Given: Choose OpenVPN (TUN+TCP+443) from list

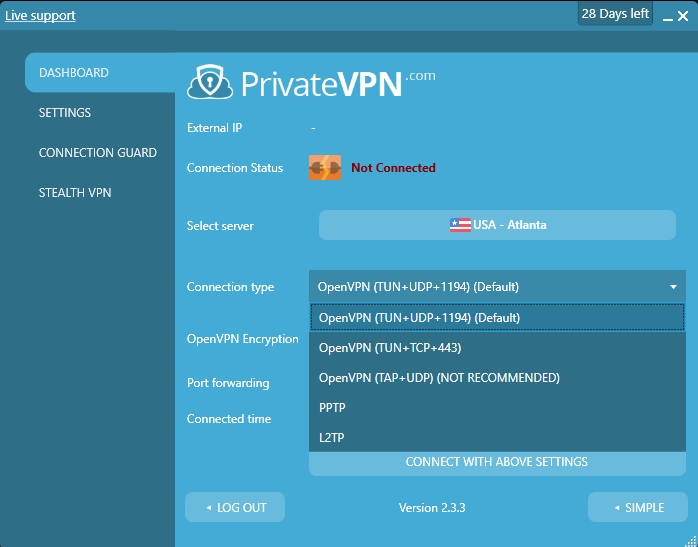Looking at the screenshot, I should coord(497,348).
